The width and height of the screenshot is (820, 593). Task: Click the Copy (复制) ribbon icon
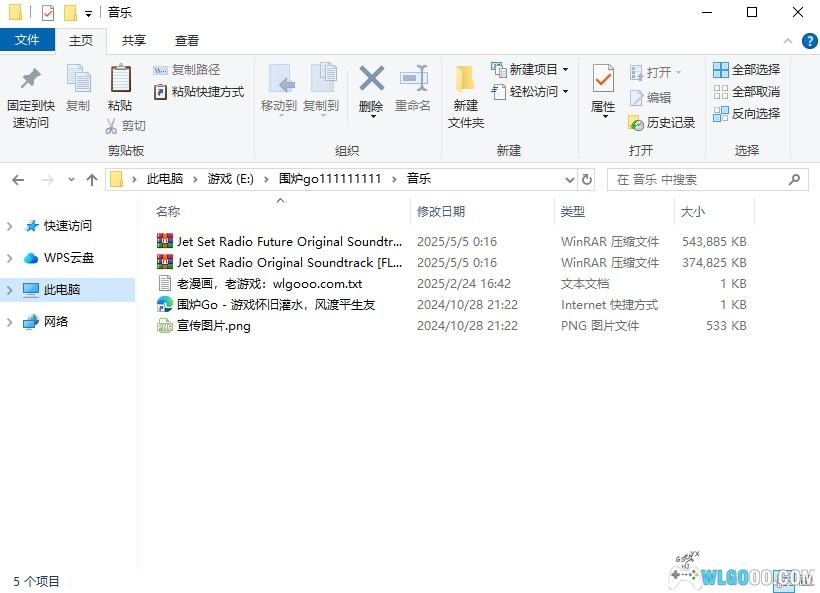click(x=78, y=79)
